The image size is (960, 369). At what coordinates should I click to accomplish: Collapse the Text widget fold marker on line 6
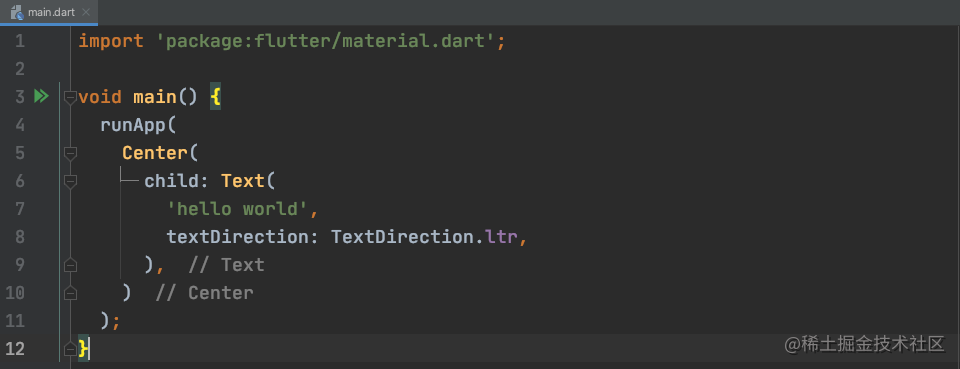pos(70,181)
